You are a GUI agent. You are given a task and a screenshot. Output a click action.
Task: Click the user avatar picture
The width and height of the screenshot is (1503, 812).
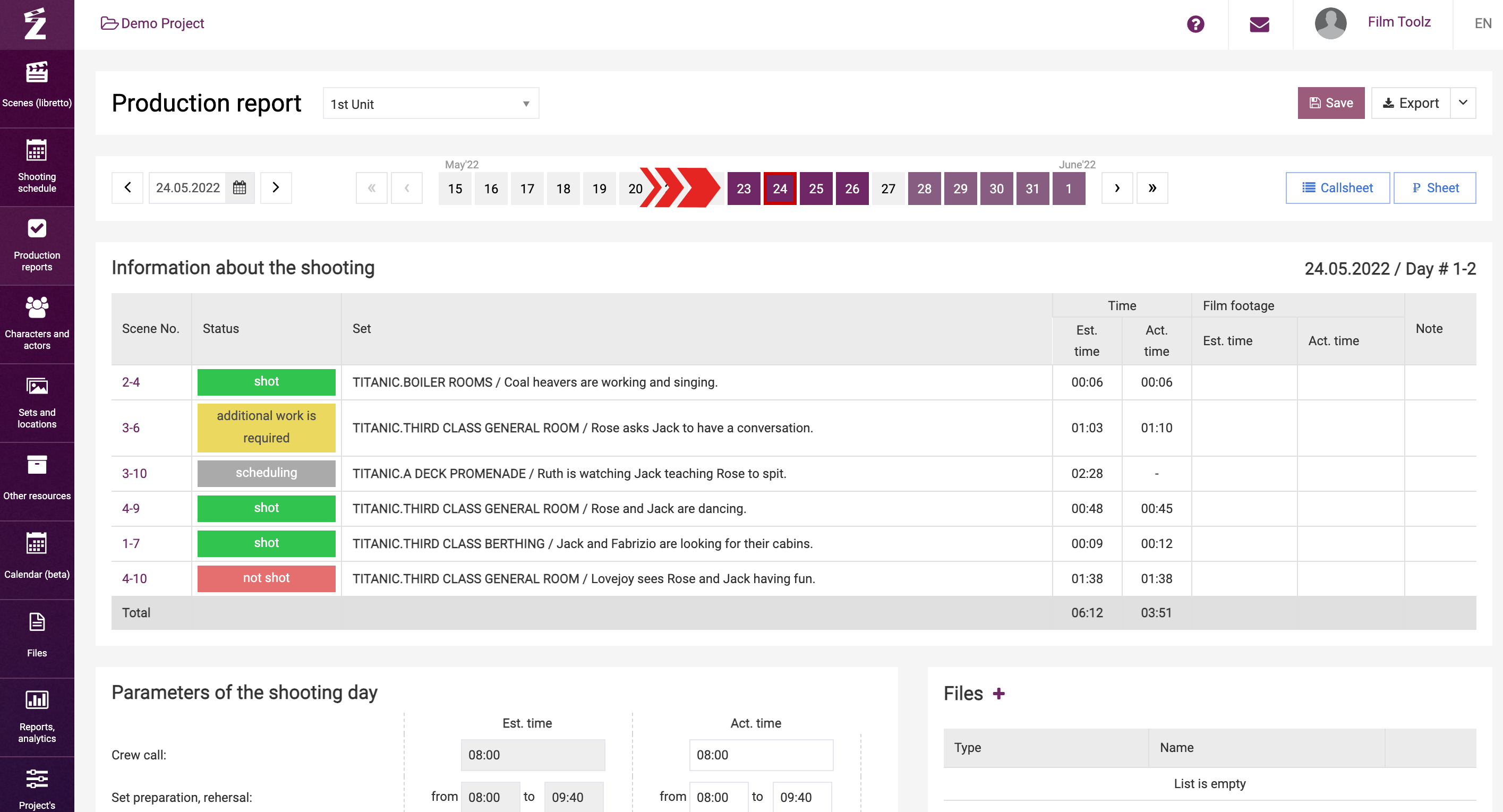tap(1330, 23)
